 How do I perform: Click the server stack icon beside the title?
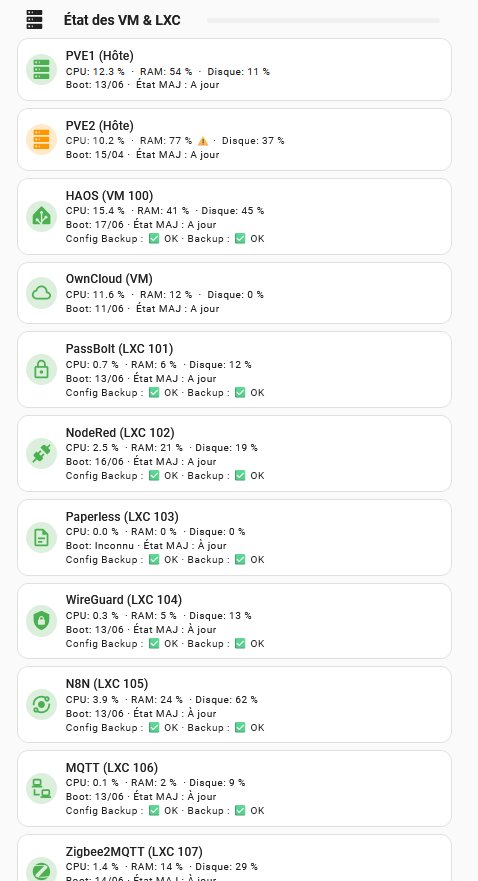click(x=34, y=20)
